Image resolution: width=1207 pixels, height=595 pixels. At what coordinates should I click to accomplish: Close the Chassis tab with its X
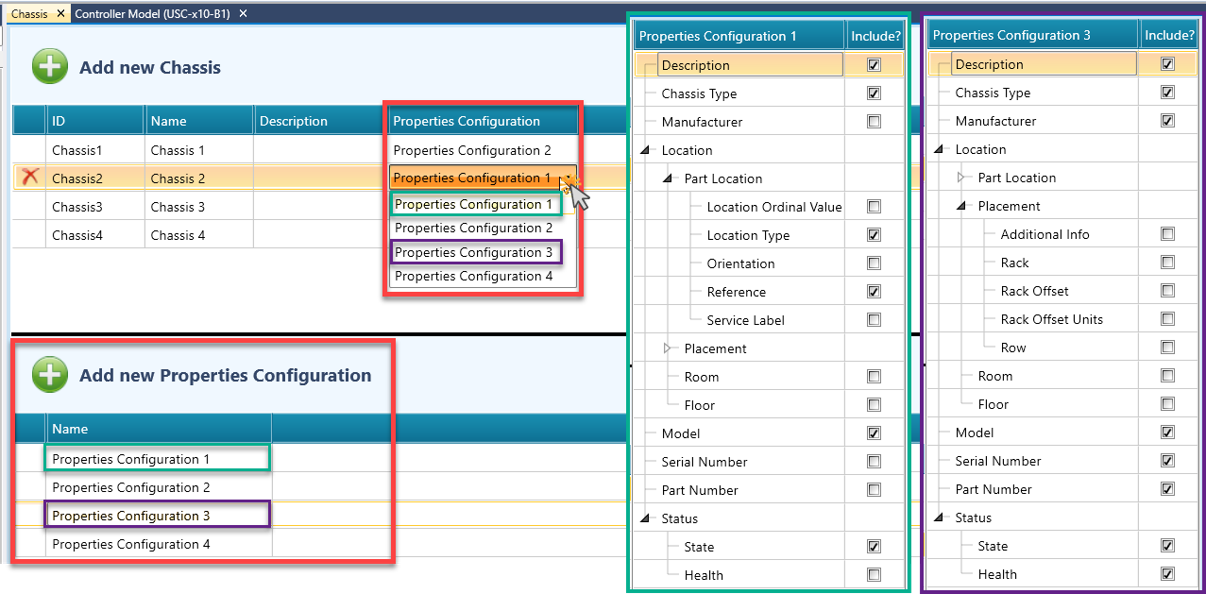(61, 13)
